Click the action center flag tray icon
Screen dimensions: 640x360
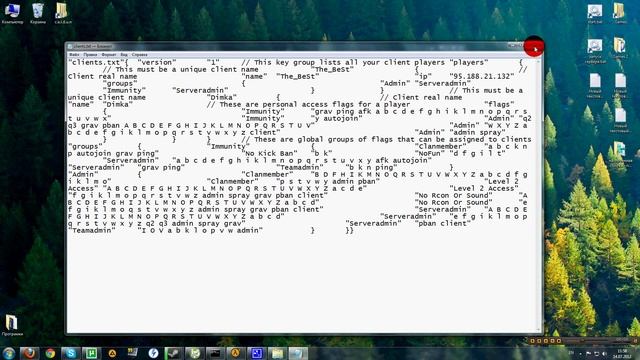[588, 353]
